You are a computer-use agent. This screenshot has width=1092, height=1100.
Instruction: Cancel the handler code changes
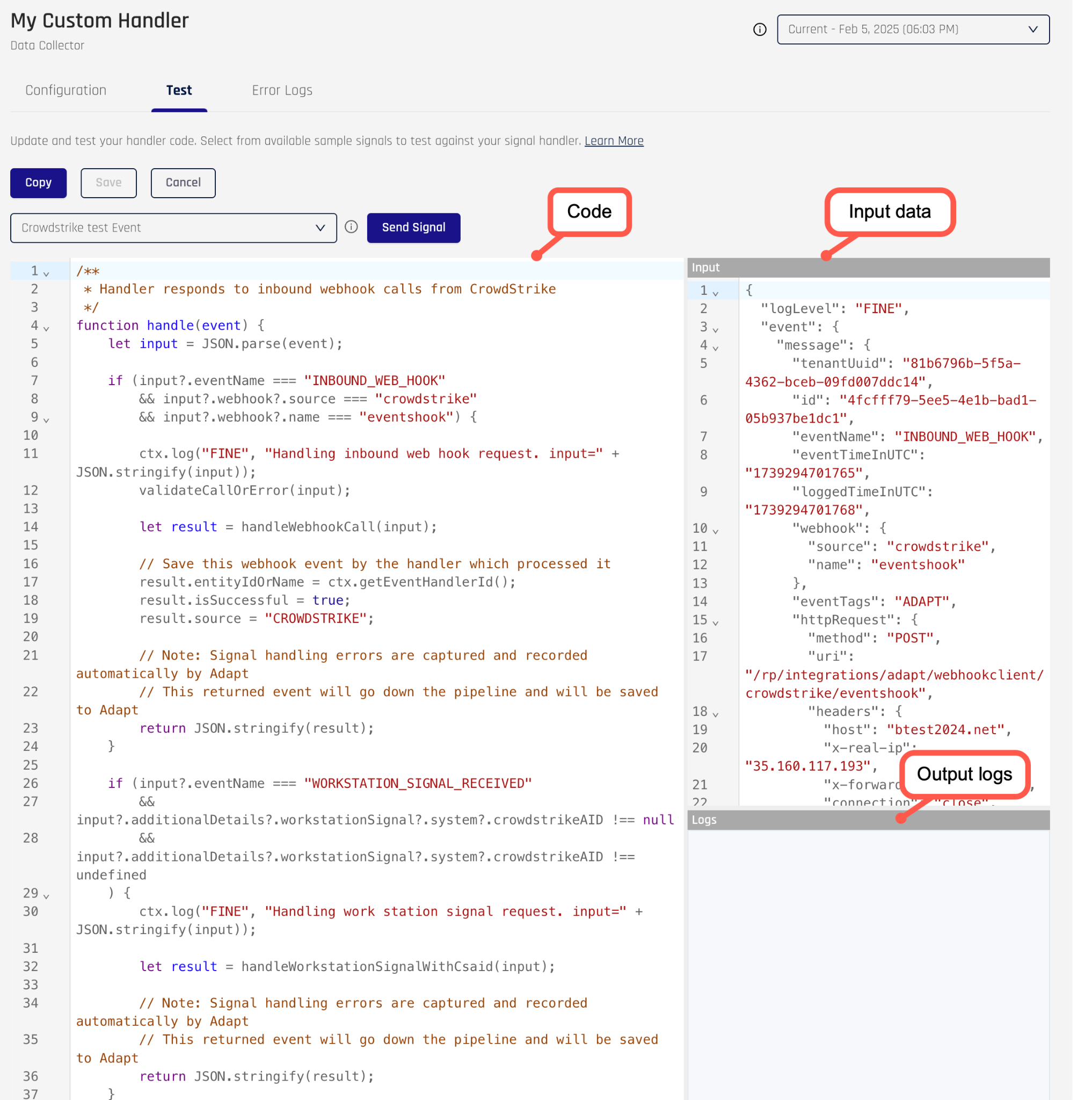tap(183, 183)
